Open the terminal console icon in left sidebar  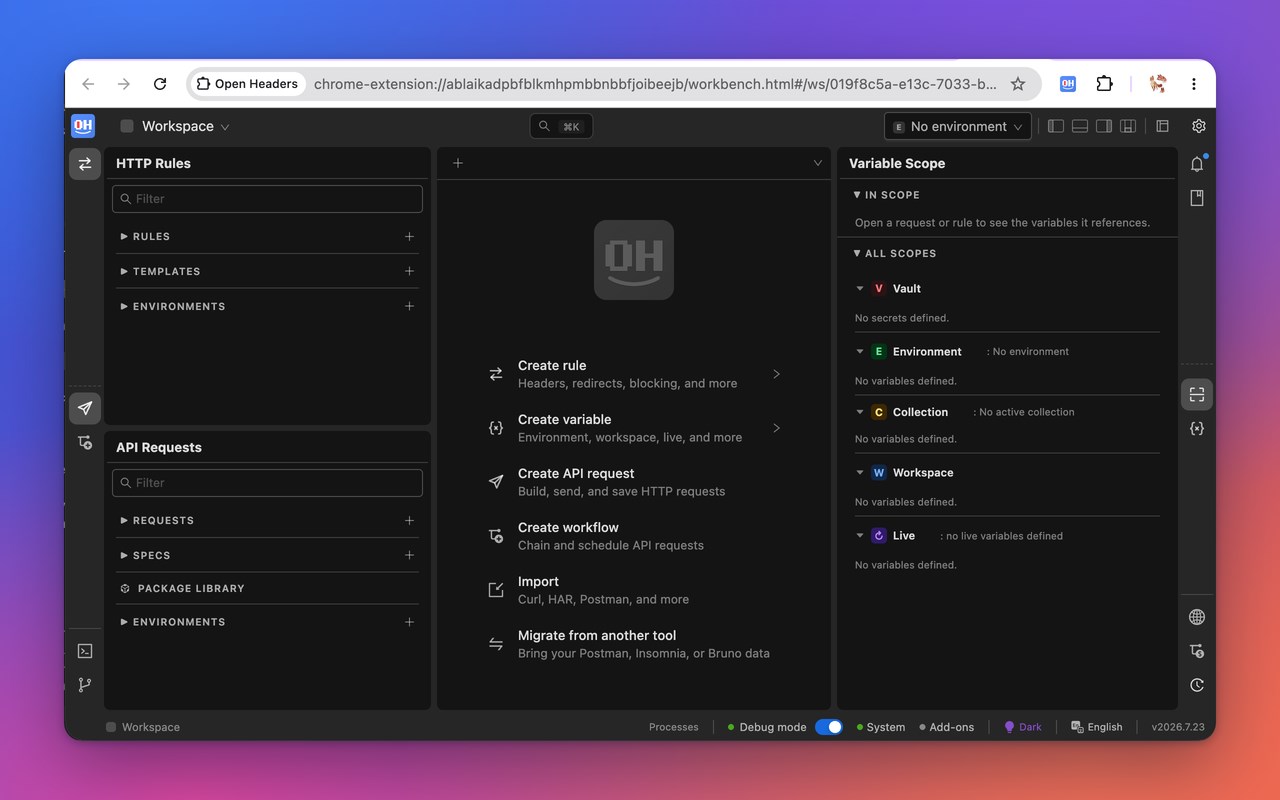pos(85,651)
